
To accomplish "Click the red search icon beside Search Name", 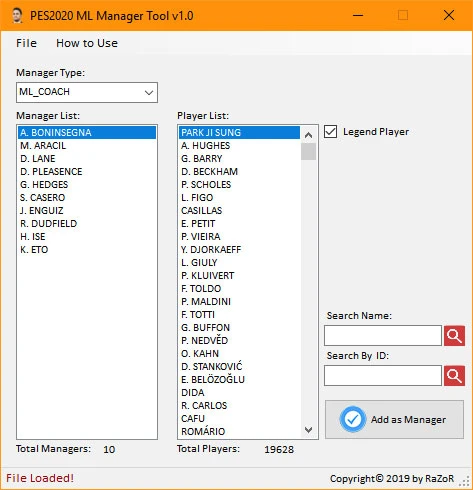I will 454,336.
